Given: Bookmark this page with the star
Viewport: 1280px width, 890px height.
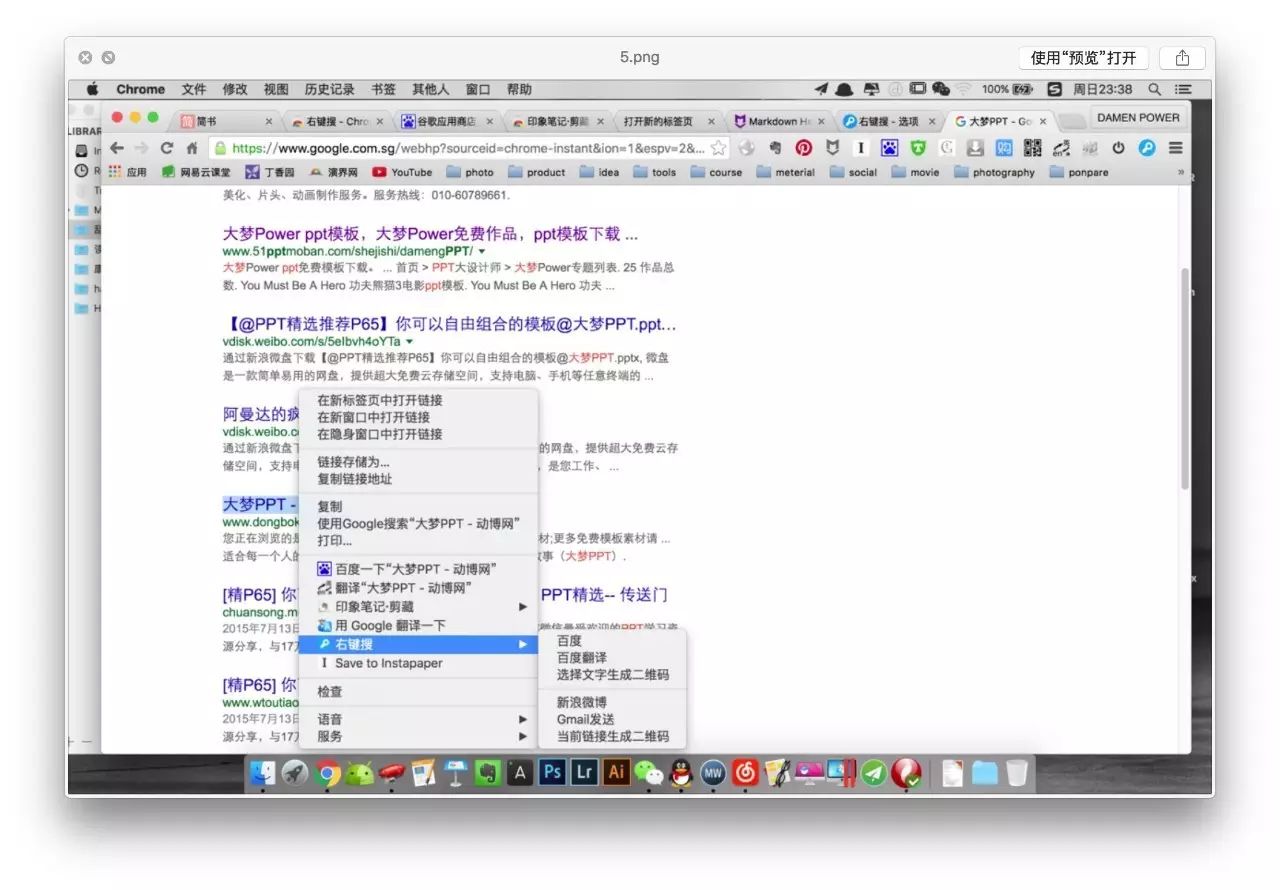Looking at the screenshot, I should 718,147.
